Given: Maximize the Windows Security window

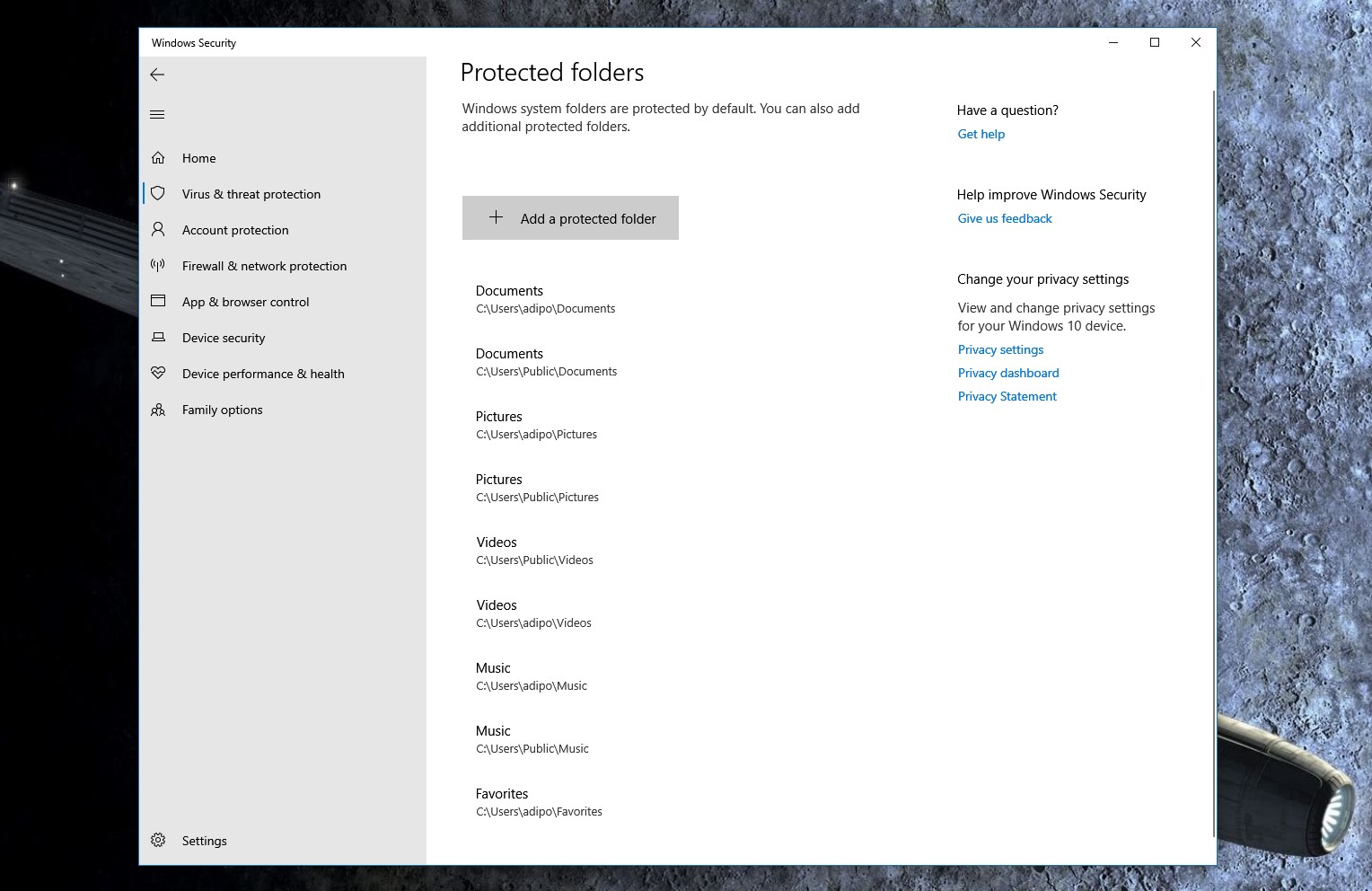Looking at the screenshot, I should click(x=1155, y=42).
